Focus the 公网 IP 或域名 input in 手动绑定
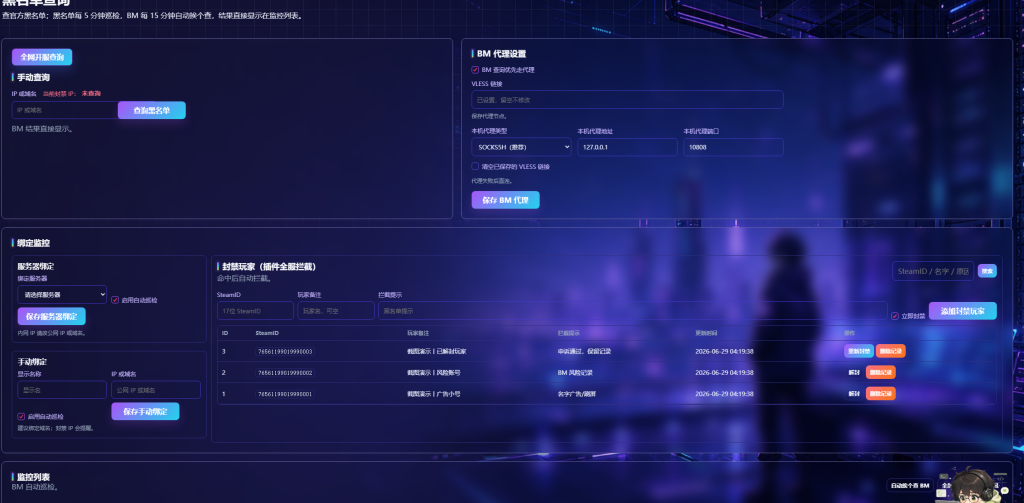The height and width of the screenshot is (503, 1024). (x=156, y=390)
